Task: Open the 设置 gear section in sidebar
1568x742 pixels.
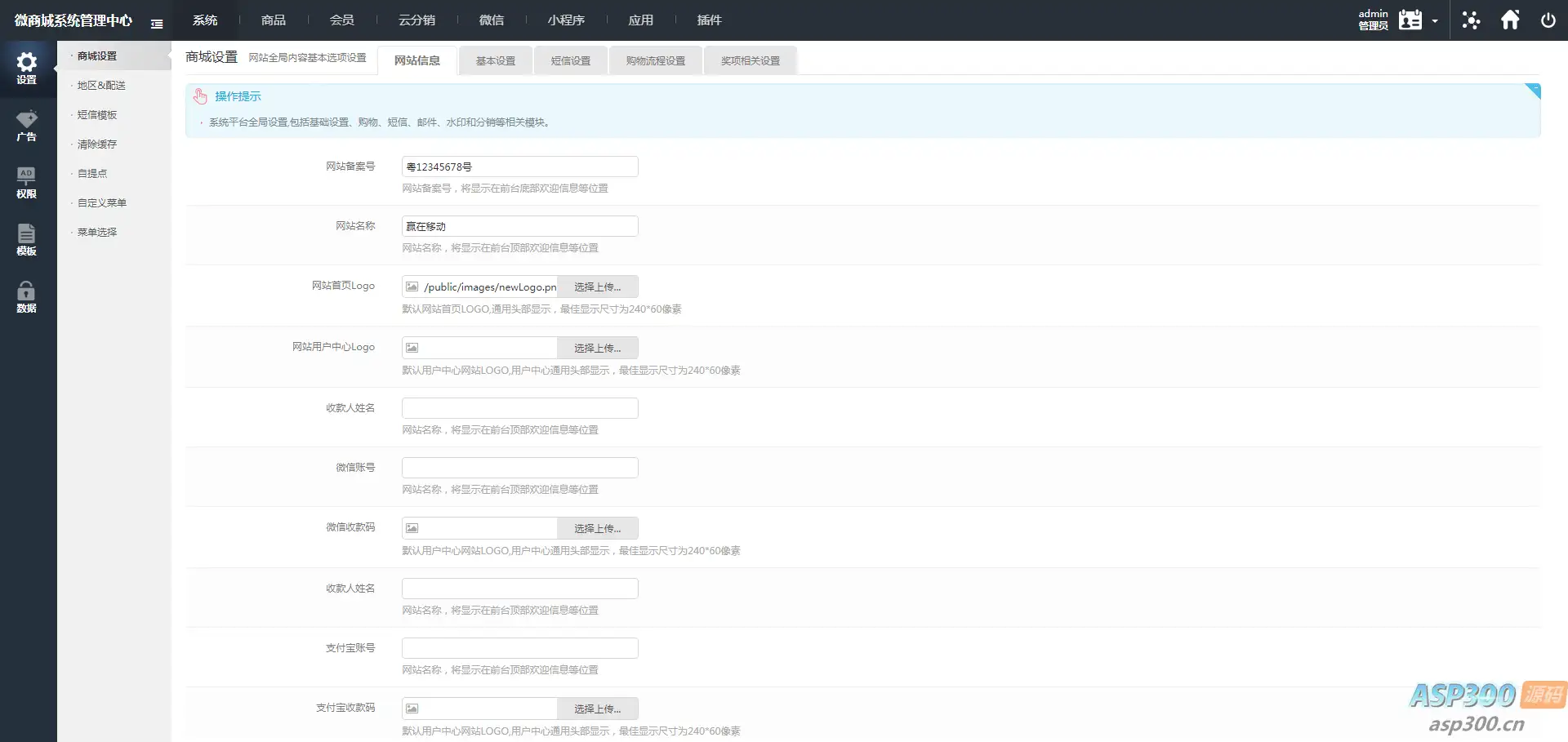Action: pos(27,69)
